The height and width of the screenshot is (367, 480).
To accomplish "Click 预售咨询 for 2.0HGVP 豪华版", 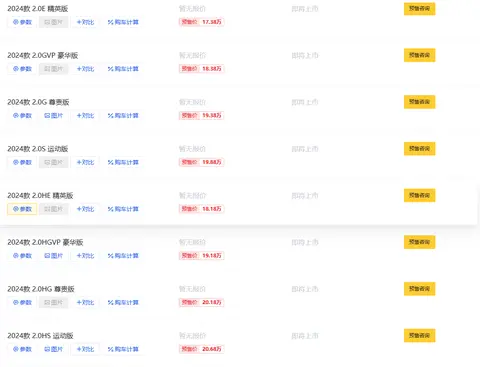I will tap(419, 242).
